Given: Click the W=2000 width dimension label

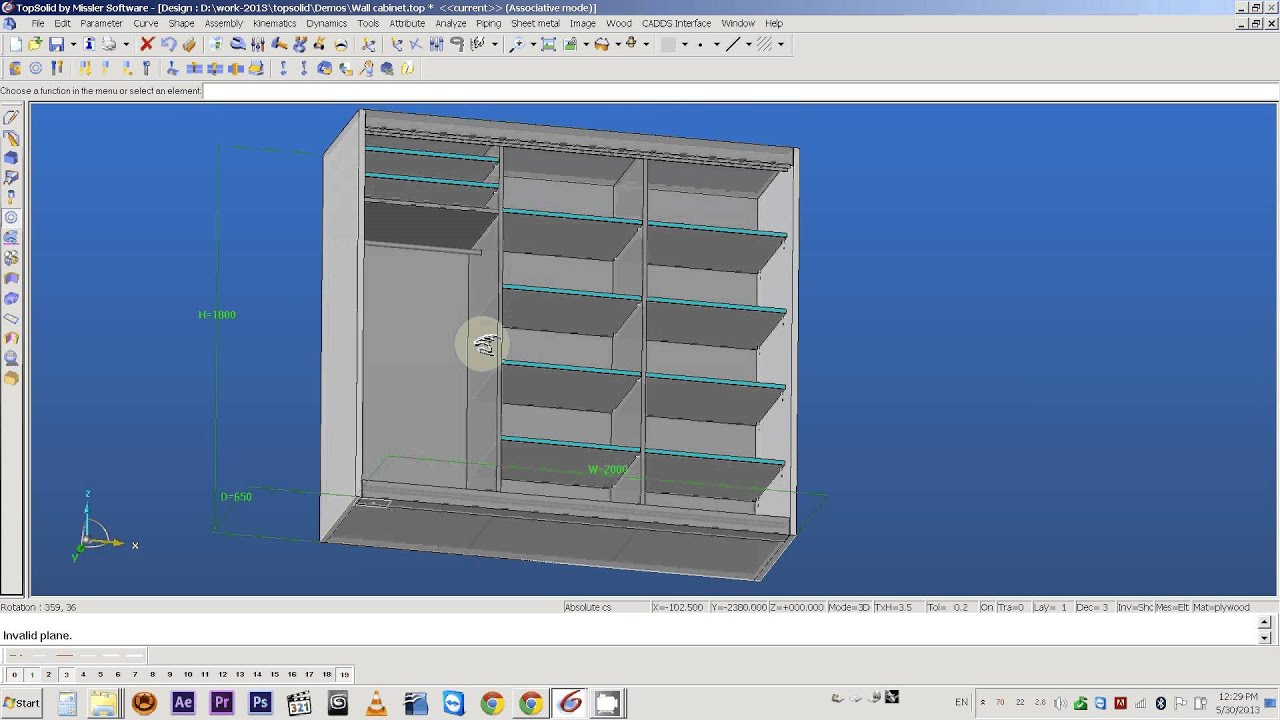Looking at the screenshot, I should tap(608, 470).
